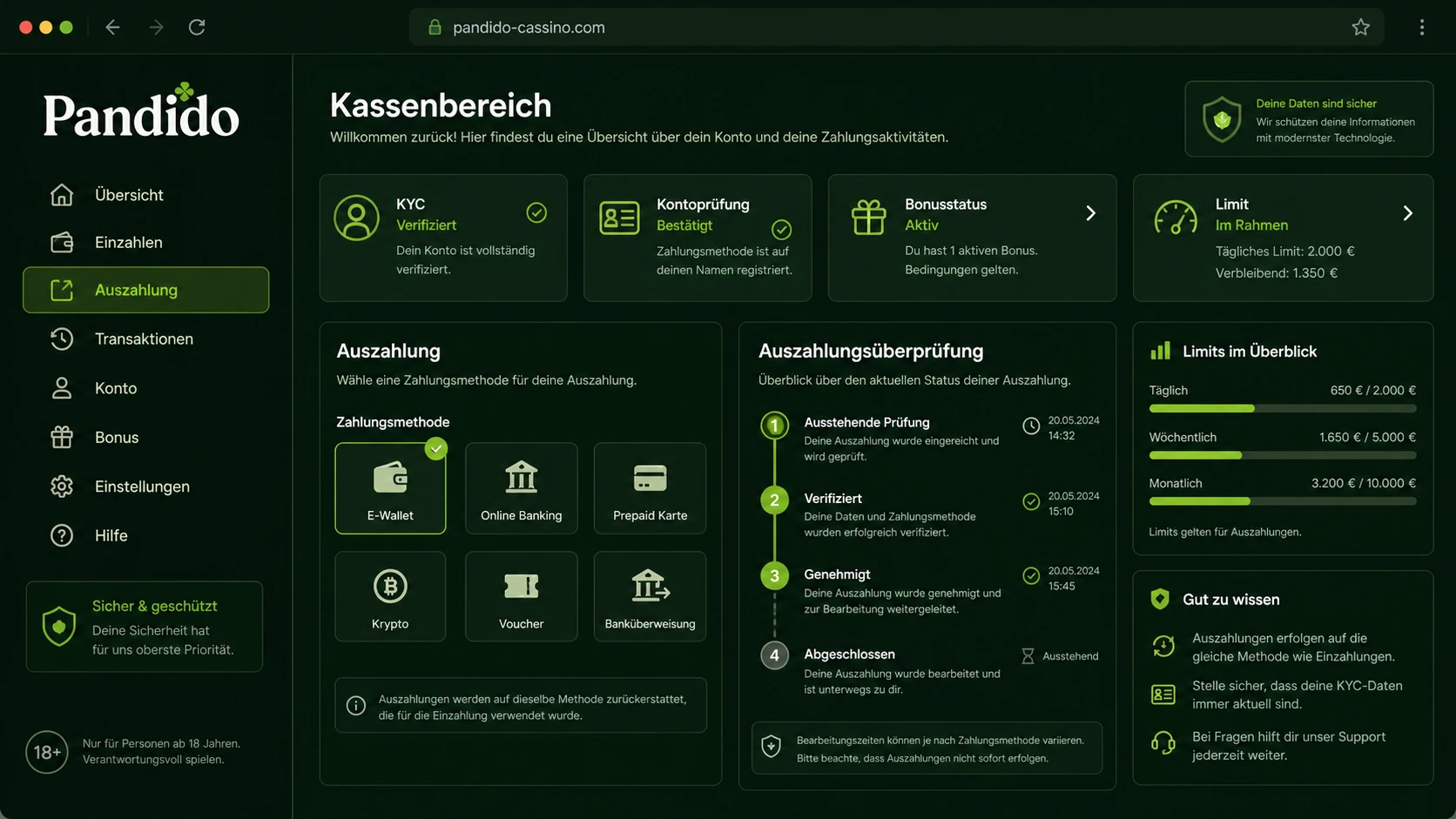Click the Kontoprüfung ID card icon
1456x819 pixels.
pyautogui.click(x=619, y=218)
